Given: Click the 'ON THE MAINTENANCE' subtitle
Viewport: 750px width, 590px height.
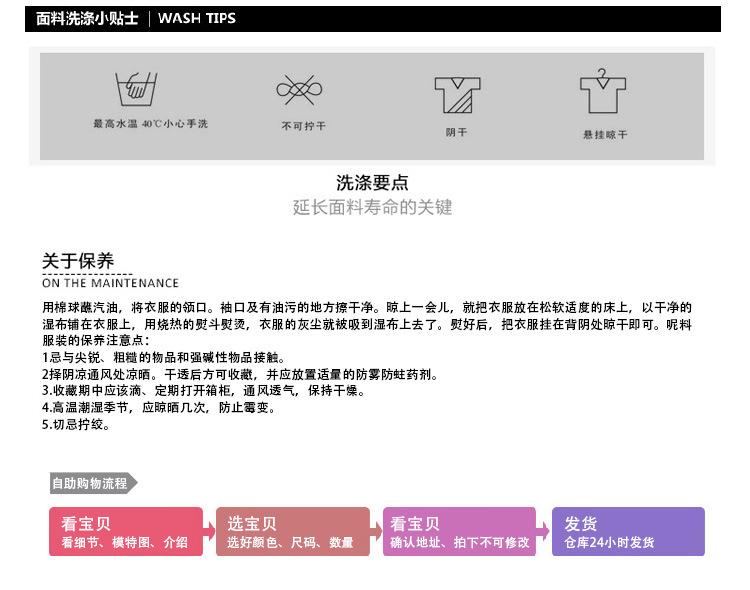Looking at the screenshot, I should [110, 283].
